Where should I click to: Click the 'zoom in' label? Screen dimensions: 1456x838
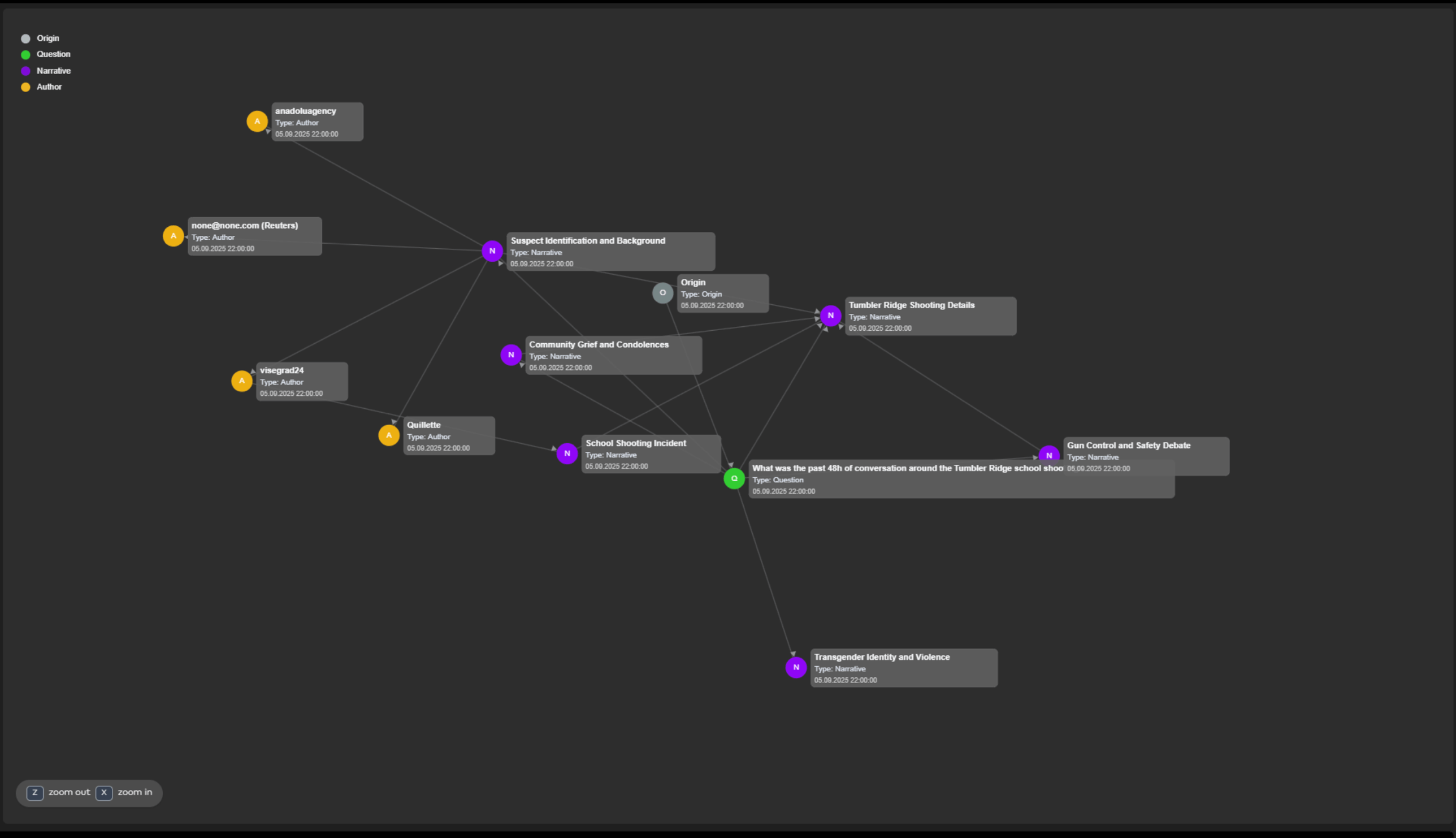tap(135, 793)
